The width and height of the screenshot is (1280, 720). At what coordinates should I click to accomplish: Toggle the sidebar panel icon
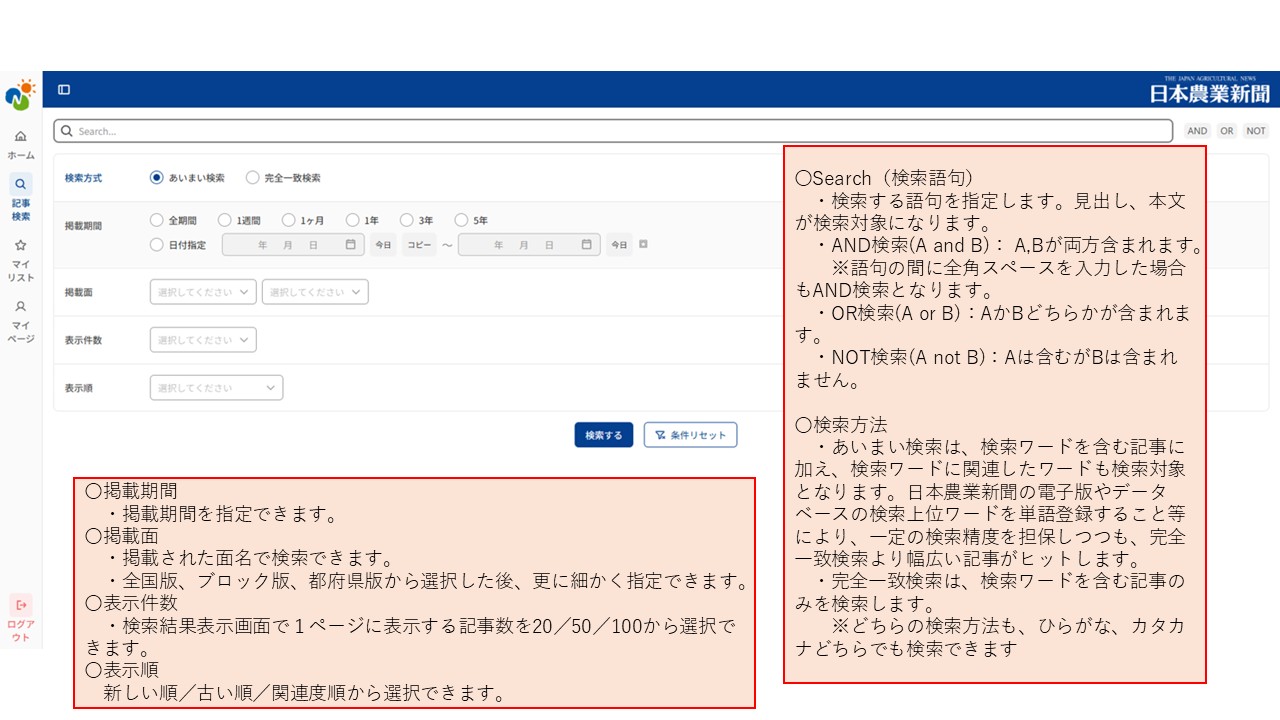[x=64, y=90]
